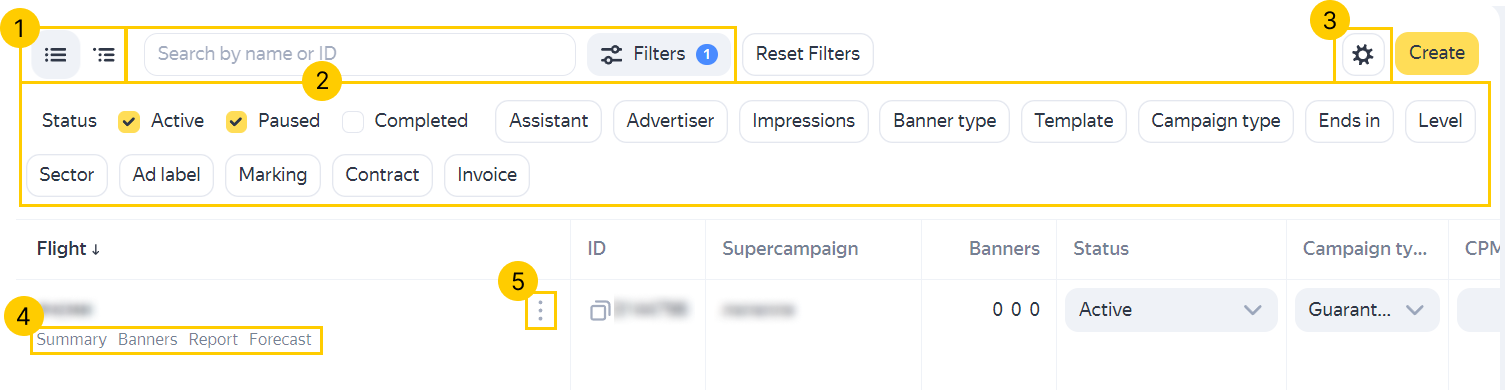1505x390 pixels.
Task: Uncheck the Paused status checkbox
Action: pos(236,121)
